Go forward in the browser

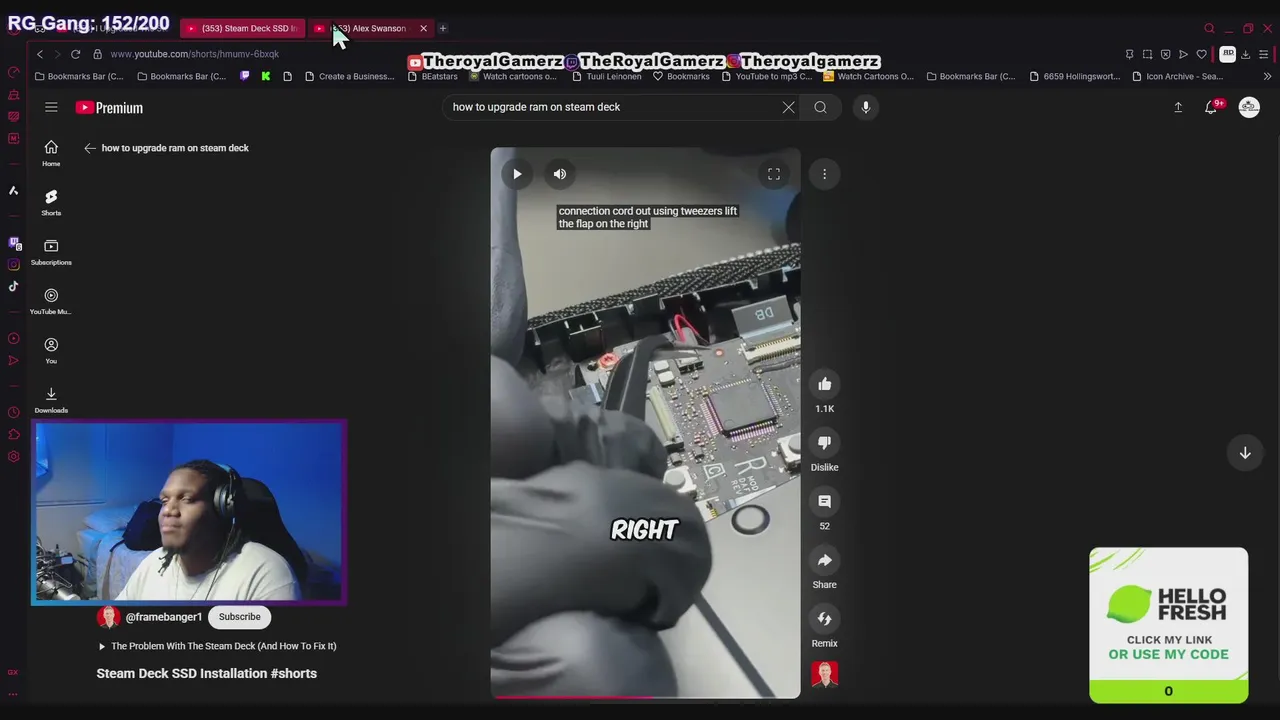click(x=57, y=54)
